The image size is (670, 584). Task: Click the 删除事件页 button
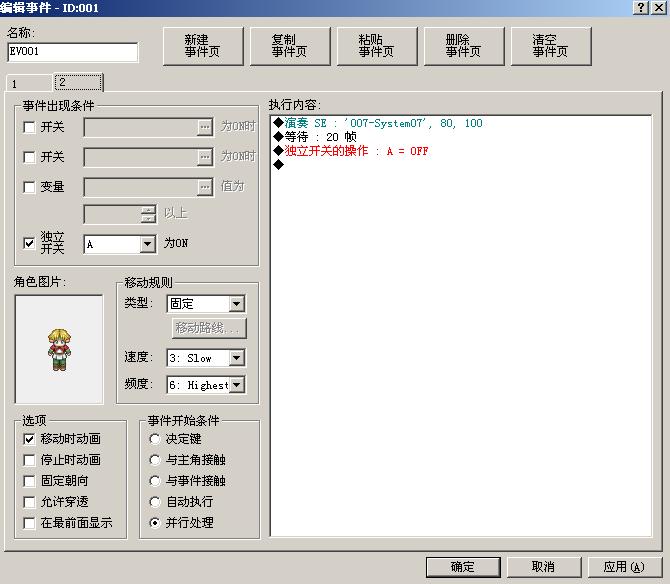[x=464, y=46]
